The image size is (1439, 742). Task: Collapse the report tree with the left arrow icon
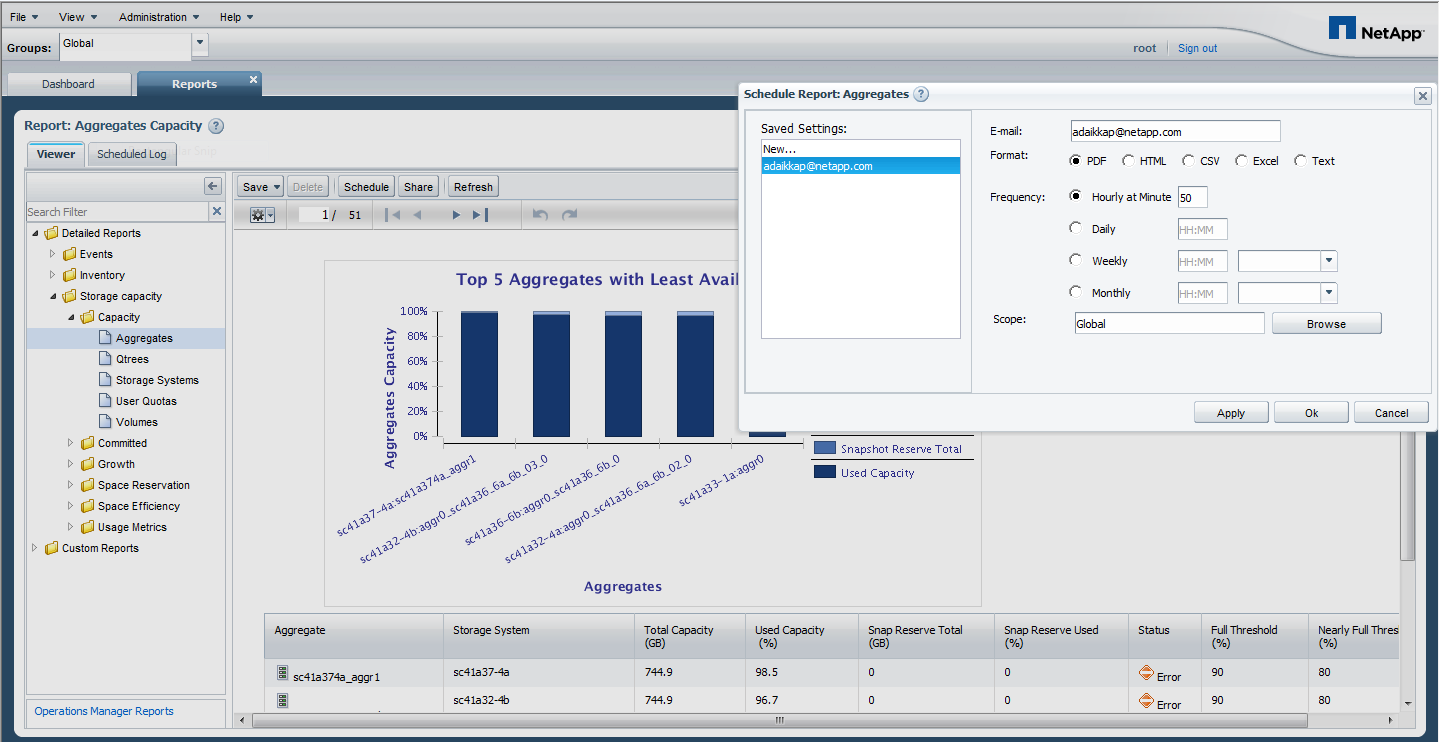(212, 186)
